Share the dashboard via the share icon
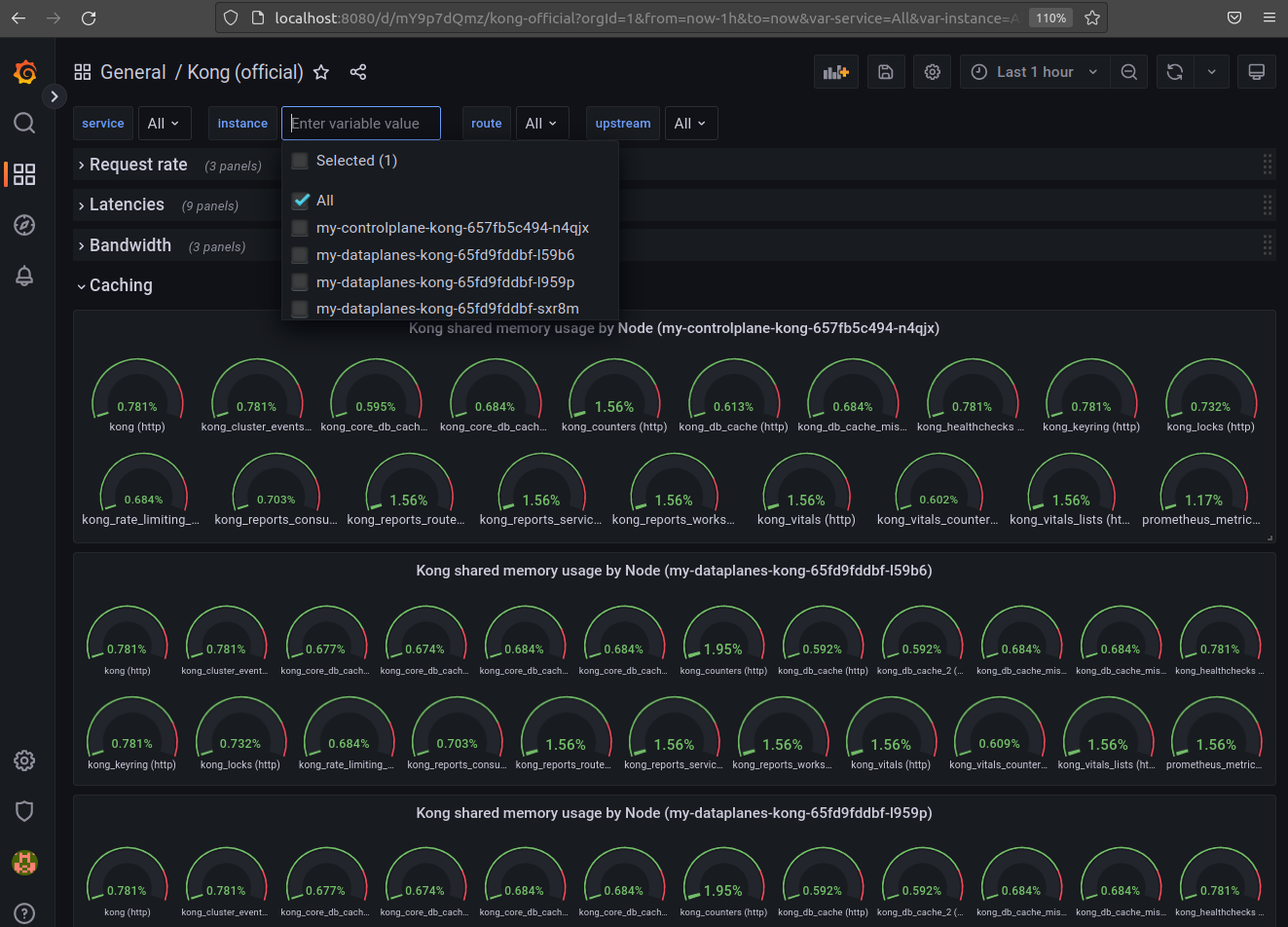This screenshot has width=1288, height=927. pyautogui.click(x=358, y=72)
